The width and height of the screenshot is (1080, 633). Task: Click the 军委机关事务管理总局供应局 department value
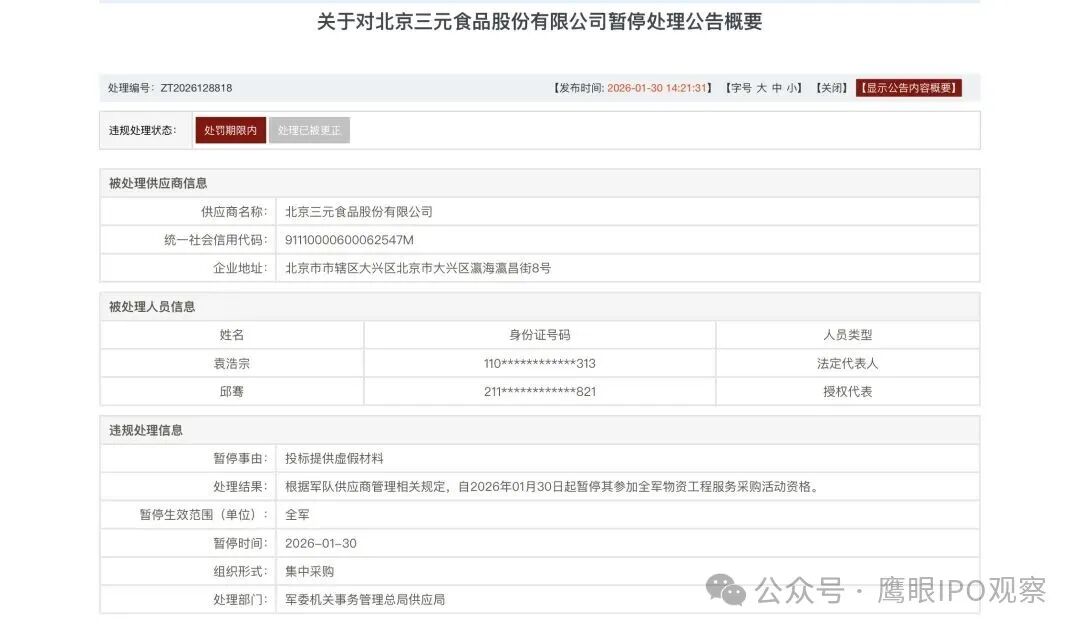[365, 600]
